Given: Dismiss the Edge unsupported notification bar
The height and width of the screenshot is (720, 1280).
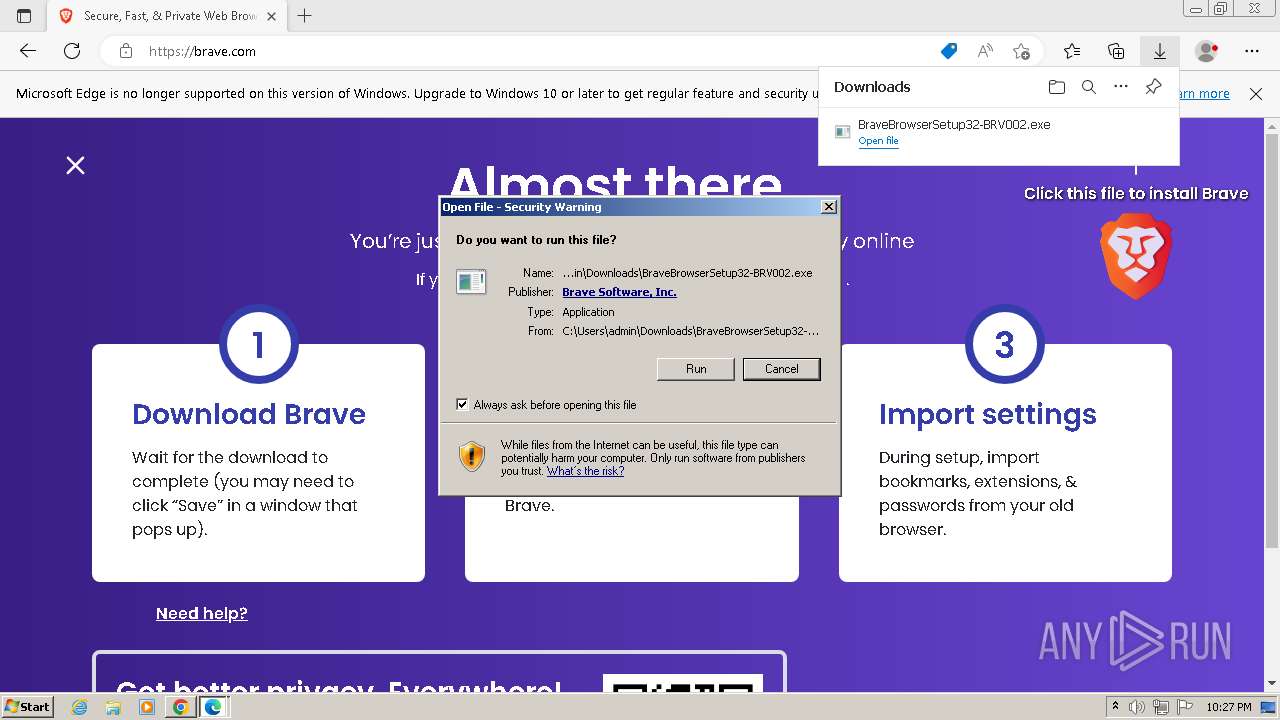Looking at the screenshot, I should [1256, 94].
